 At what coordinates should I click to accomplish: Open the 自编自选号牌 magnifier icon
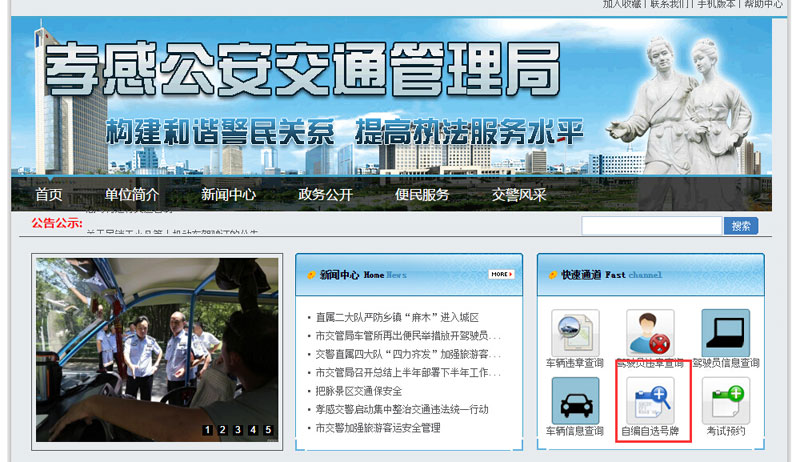pos(650,401)
